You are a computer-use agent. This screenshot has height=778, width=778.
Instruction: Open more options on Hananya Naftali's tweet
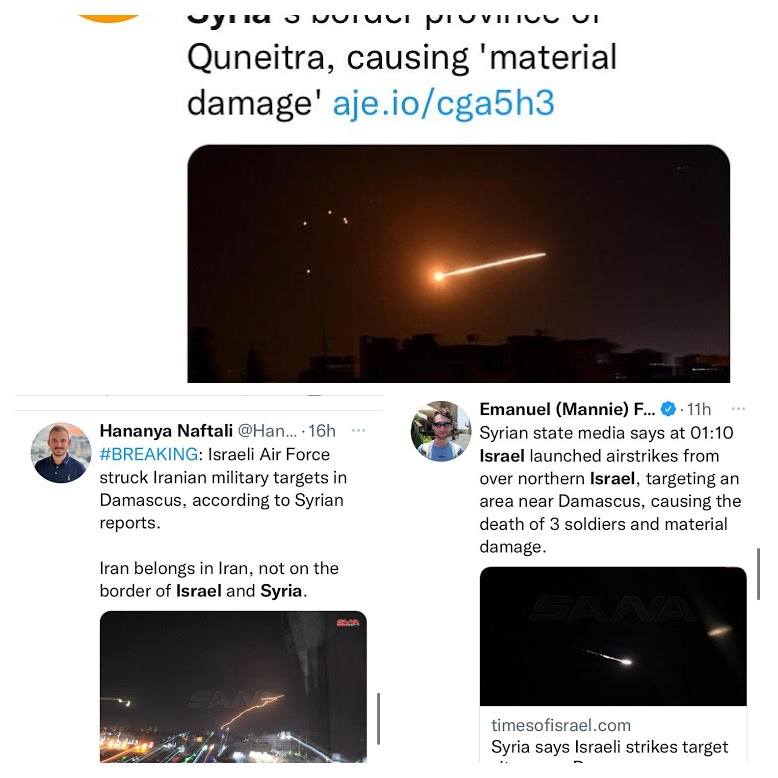tap(358, 431)
